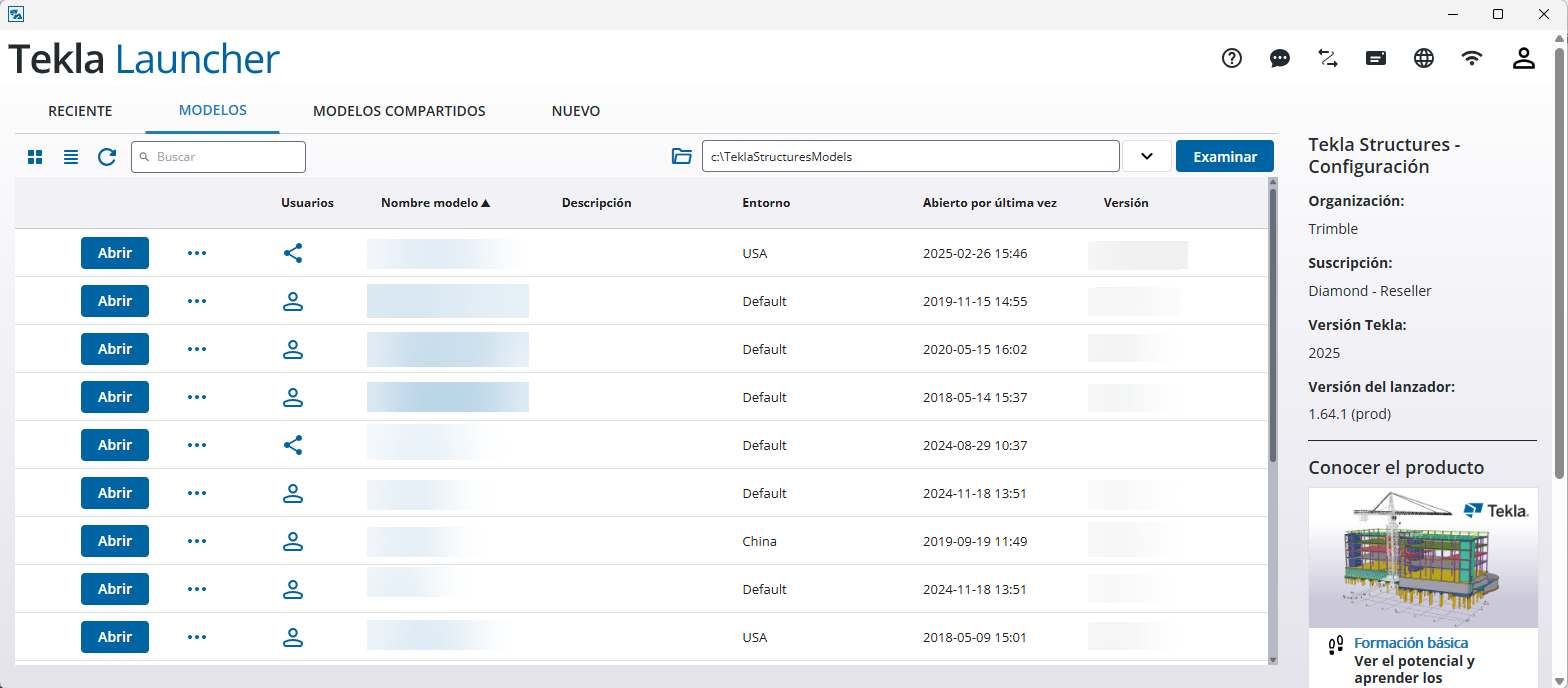The height and width of the screenshot is (688, 1568).
Task: Click single-user icon for 2019-11-15 model
Action: 293,301
